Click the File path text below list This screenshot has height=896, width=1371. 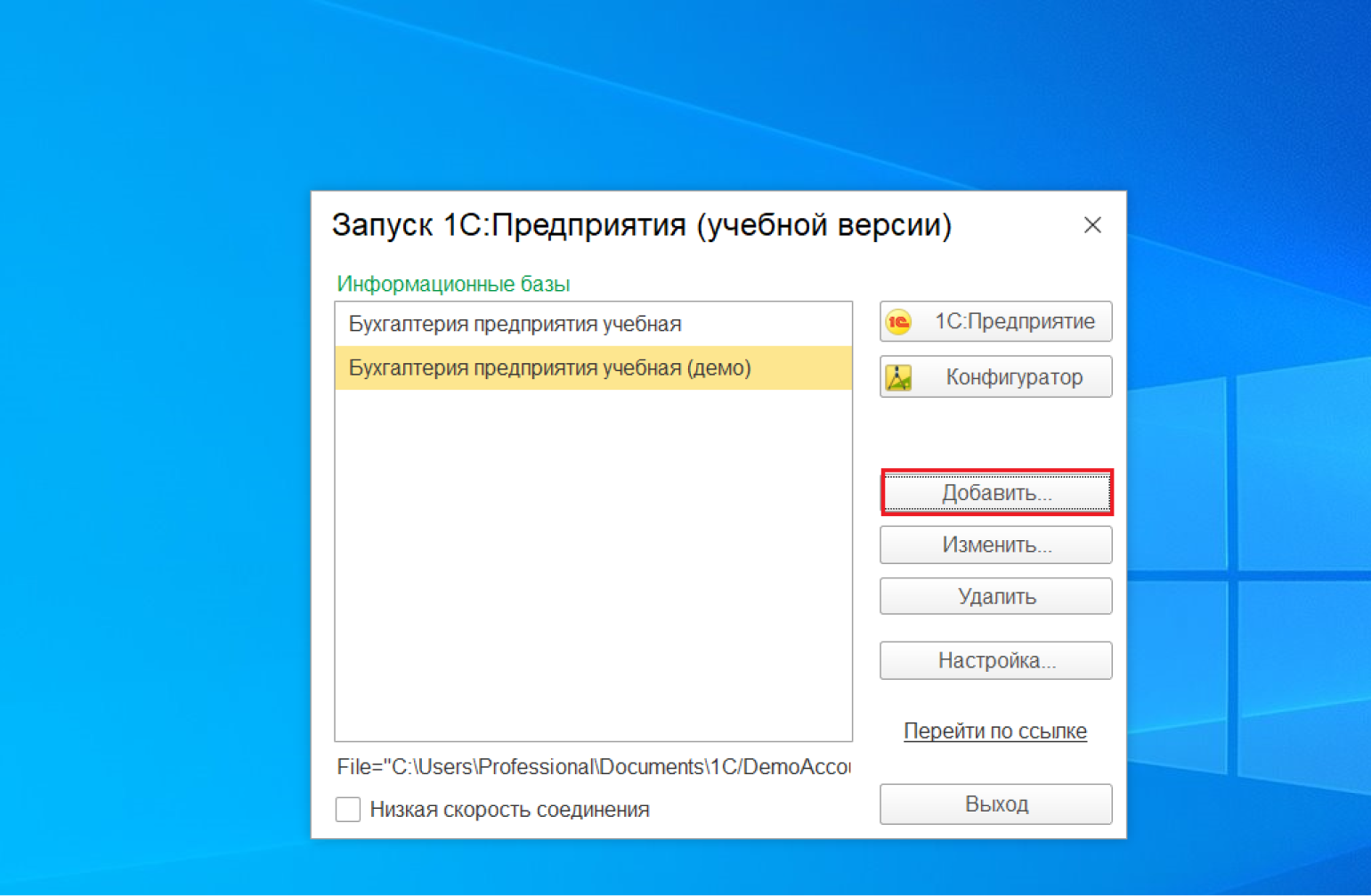[x=593, y=767]
